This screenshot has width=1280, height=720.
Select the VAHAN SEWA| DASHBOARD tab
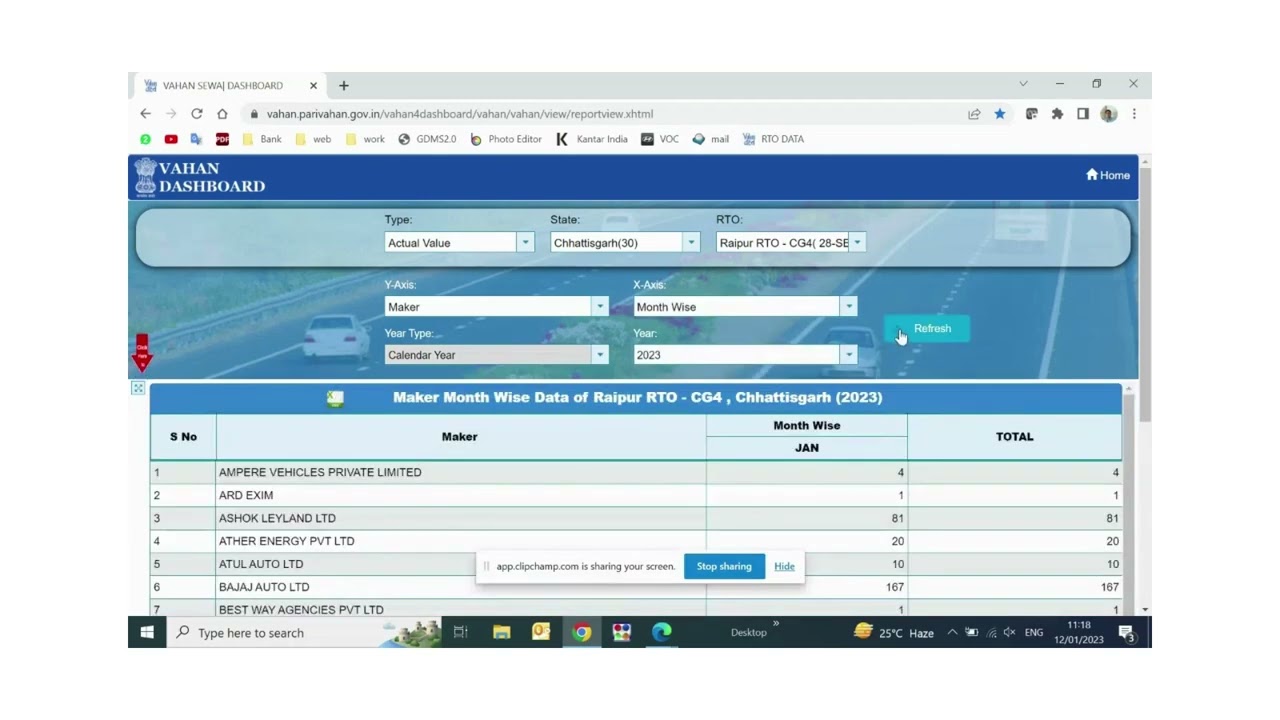pyautogui.click(x=232, y=86)
